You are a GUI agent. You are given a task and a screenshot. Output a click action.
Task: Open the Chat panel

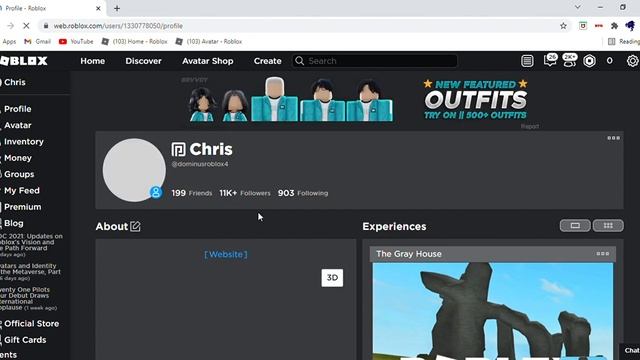pos(631,351)
